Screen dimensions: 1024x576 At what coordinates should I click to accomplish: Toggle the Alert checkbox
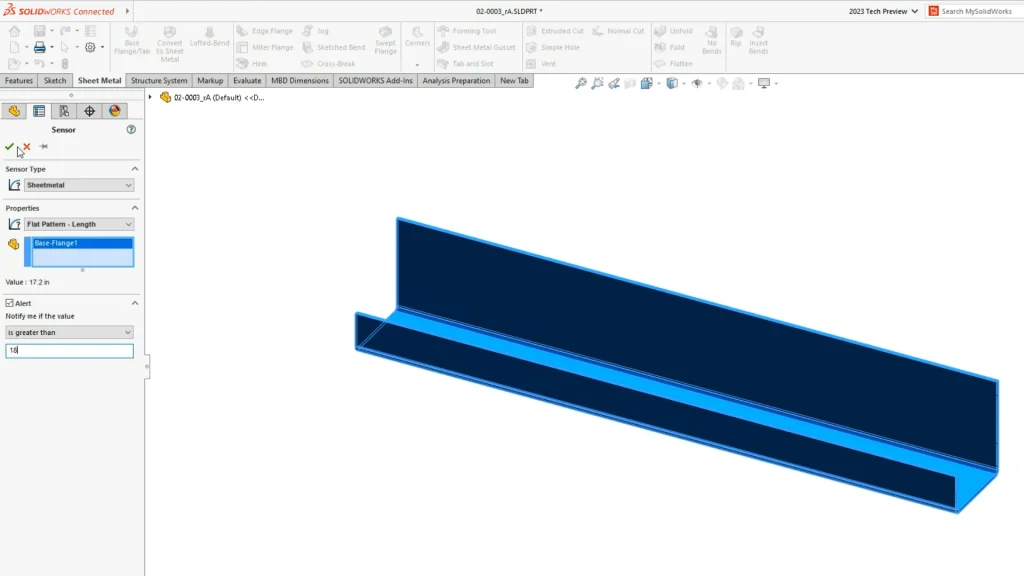(10, 303)
